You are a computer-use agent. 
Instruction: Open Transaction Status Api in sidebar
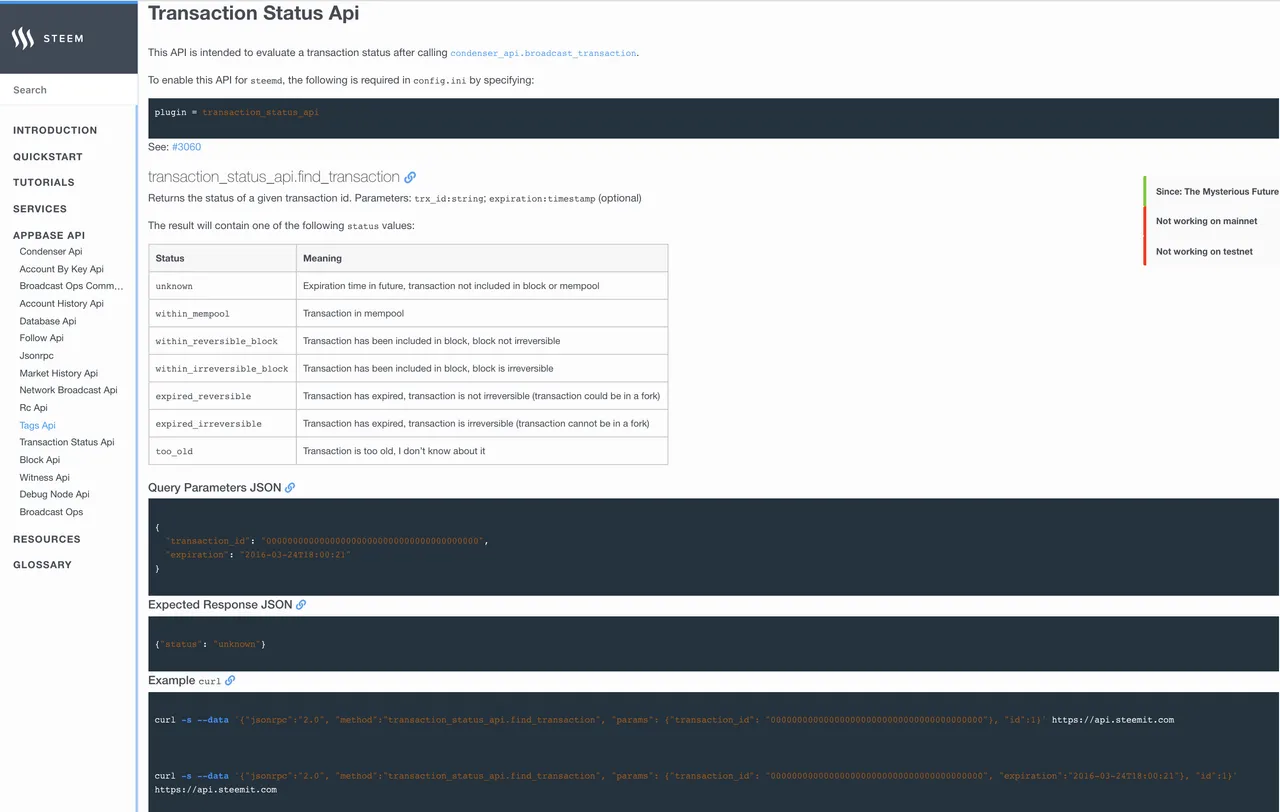pyautogui.click(x=67, y=442)
